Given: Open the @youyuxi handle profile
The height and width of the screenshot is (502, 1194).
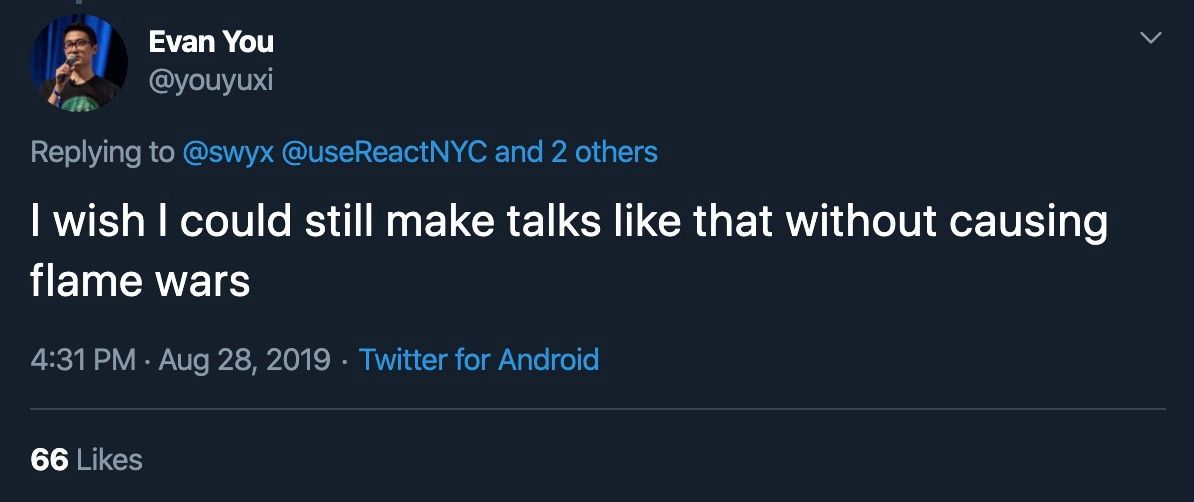Looking at the screenshot, I should coord(210,80).
